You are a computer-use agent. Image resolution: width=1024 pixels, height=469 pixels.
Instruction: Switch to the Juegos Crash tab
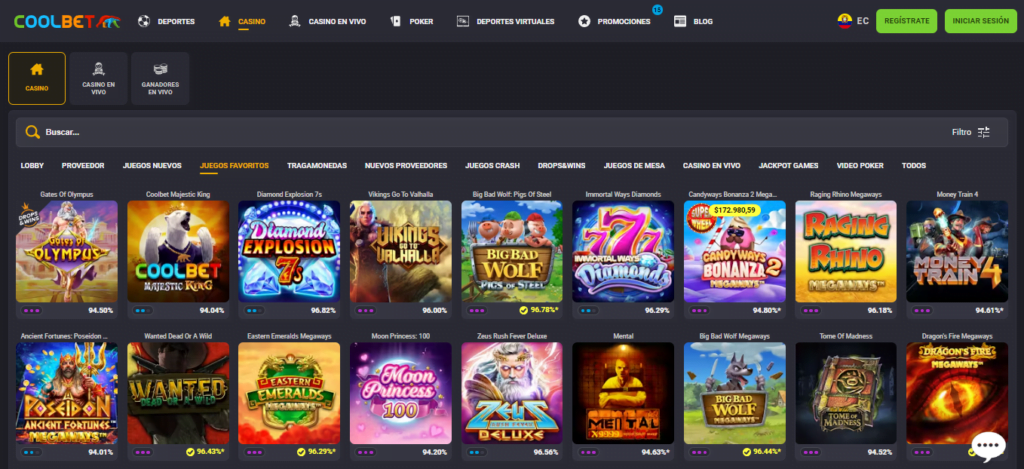click(492, 166)
